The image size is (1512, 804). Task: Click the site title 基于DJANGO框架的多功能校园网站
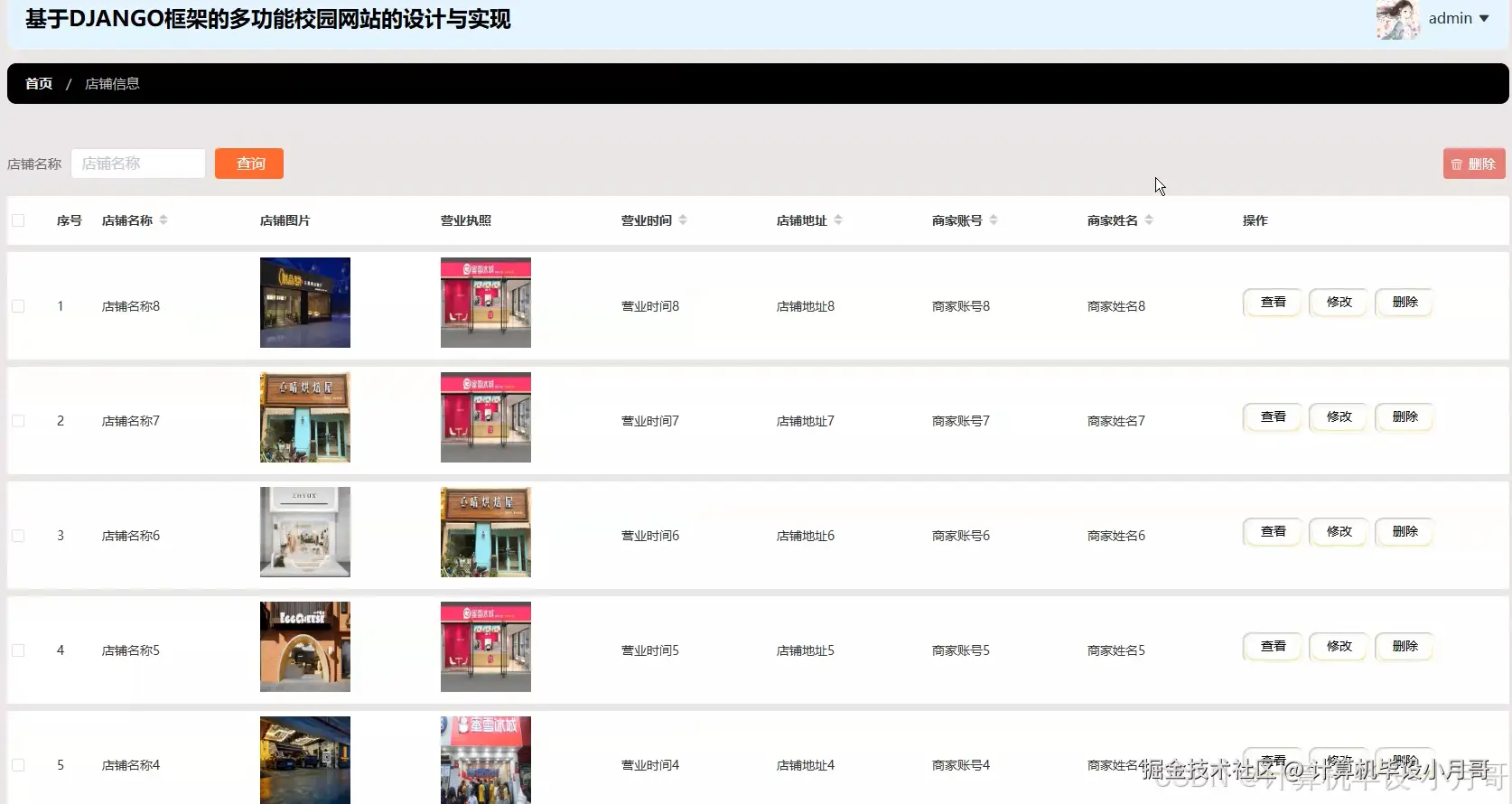268,19
